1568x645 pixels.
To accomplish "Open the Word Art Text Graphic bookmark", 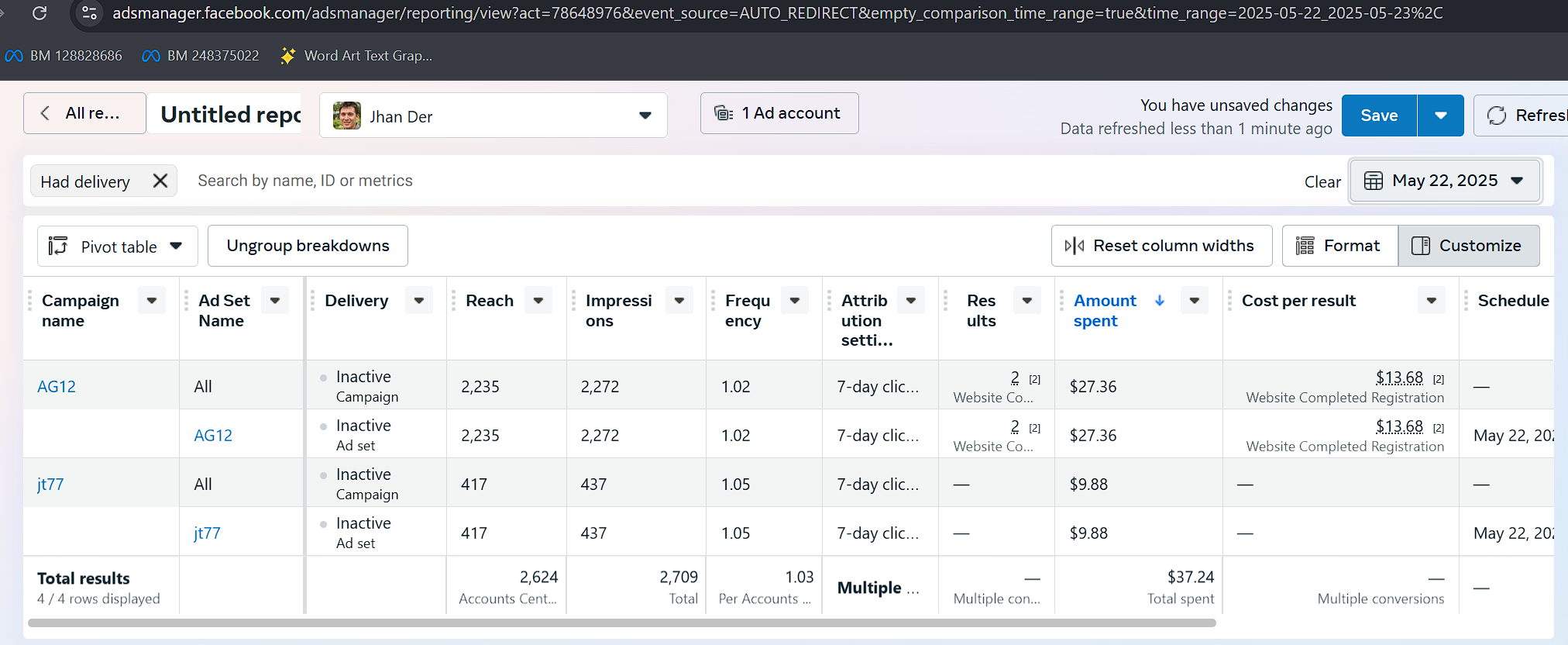I will pyautogui.click(x=357, y=56).
